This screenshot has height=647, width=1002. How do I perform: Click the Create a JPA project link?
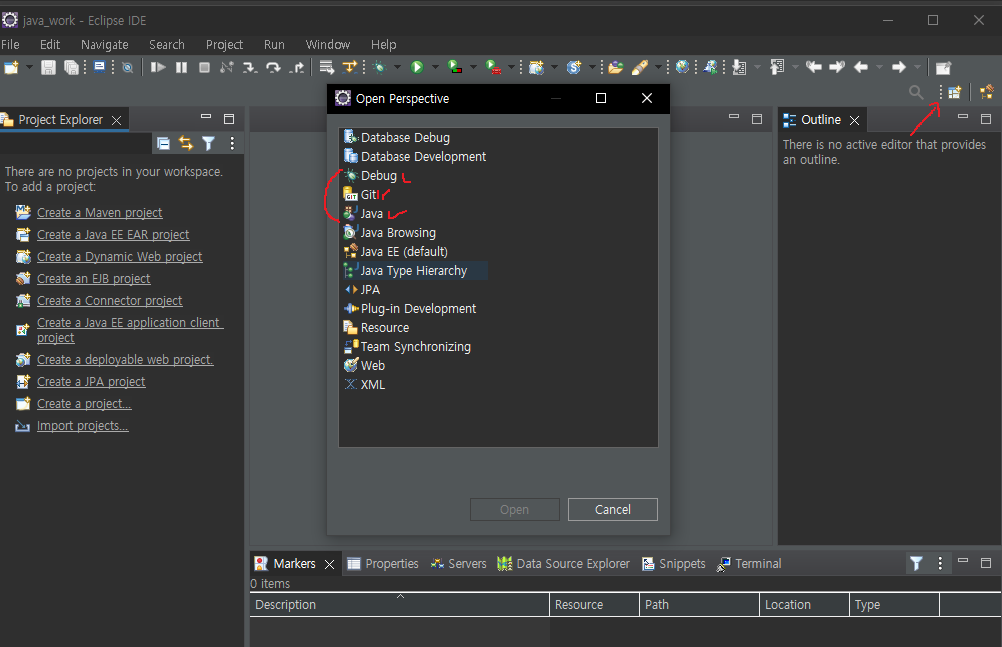coord(91,382)
